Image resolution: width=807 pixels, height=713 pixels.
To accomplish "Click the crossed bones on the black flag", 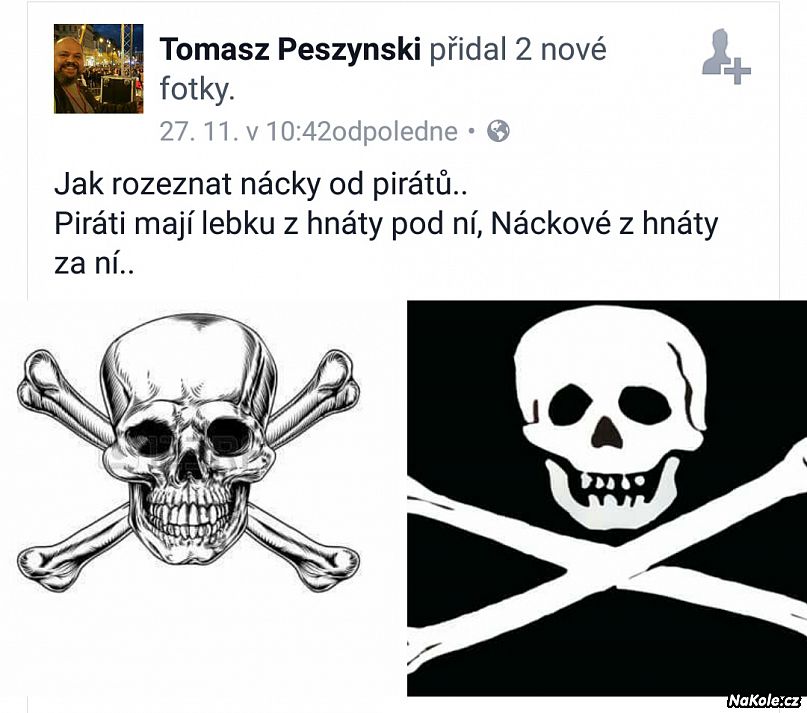I will coord(607,561).
